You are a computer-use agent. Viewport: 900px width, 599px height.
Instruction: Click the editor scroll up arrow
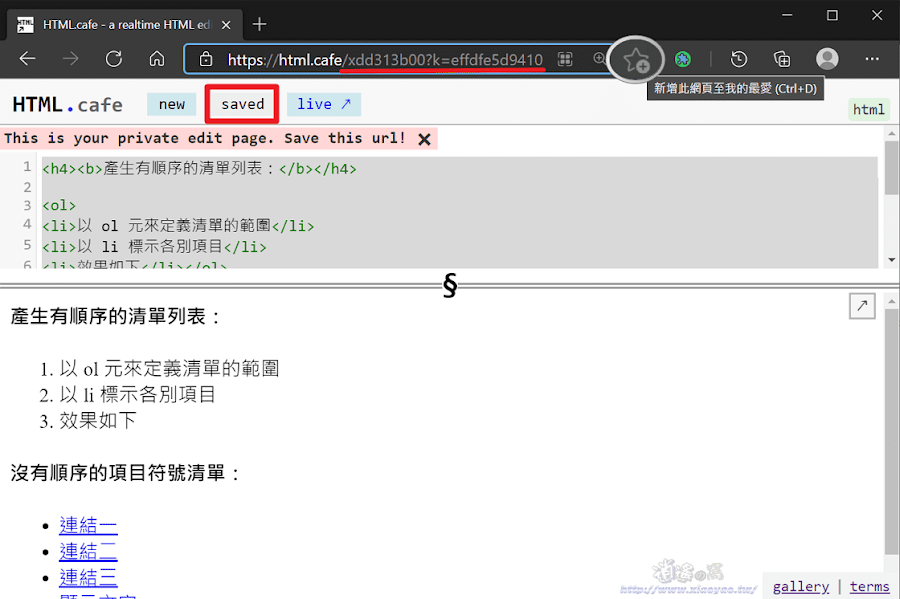pyautogui.click(x=891, y=134)
